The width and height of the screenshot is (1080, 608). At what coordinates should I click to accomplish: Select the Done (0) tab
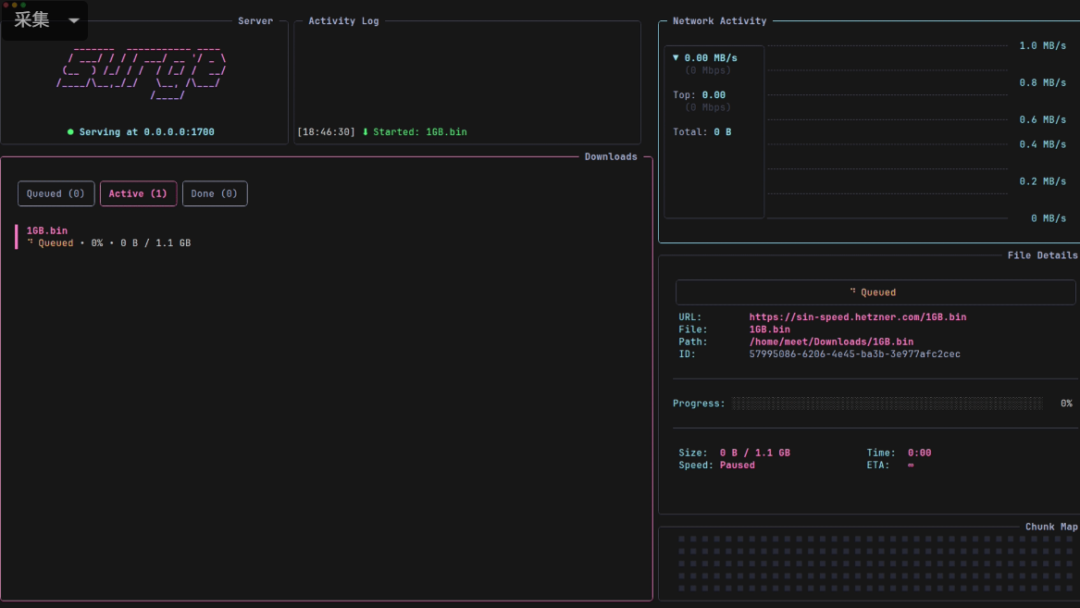214,193
